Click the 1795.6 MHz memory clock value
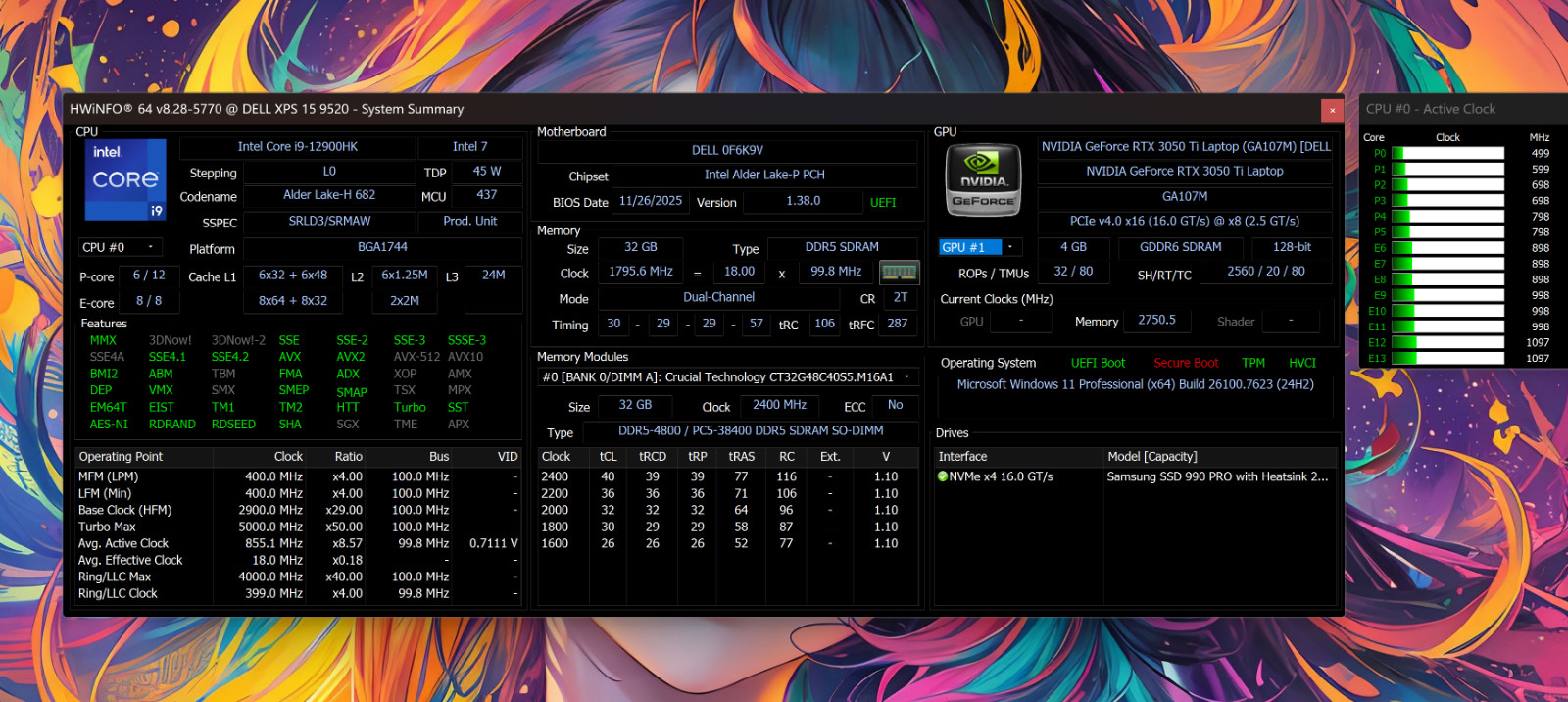The width and height of the screenshot is (1568, 702). click(x=641, y=272)
